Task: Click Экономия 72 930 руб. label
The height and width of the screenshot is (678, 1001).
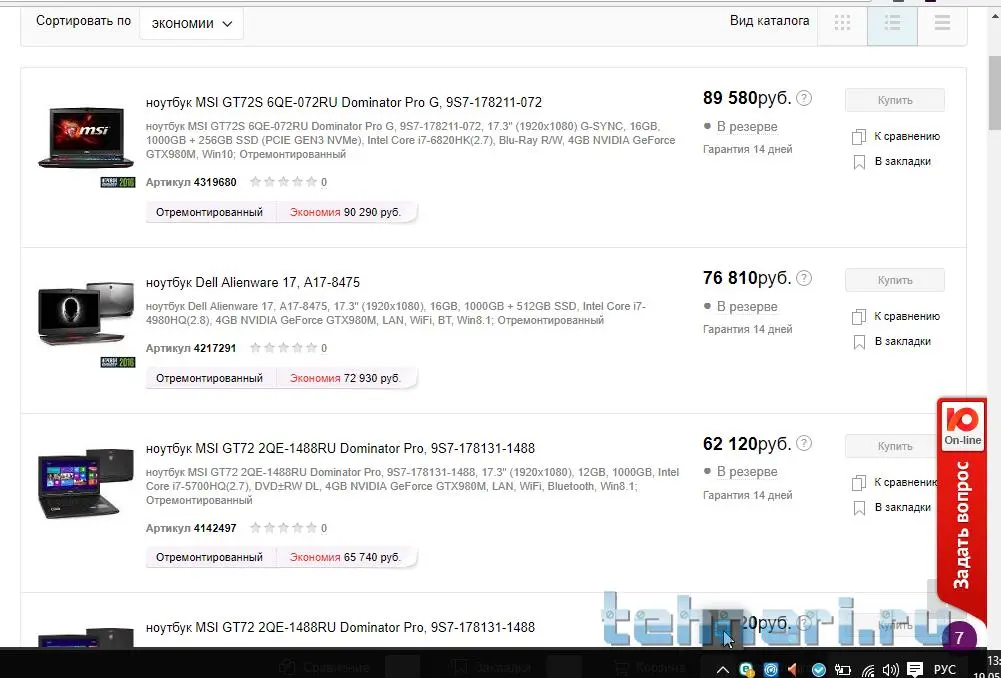Action: 345,378
